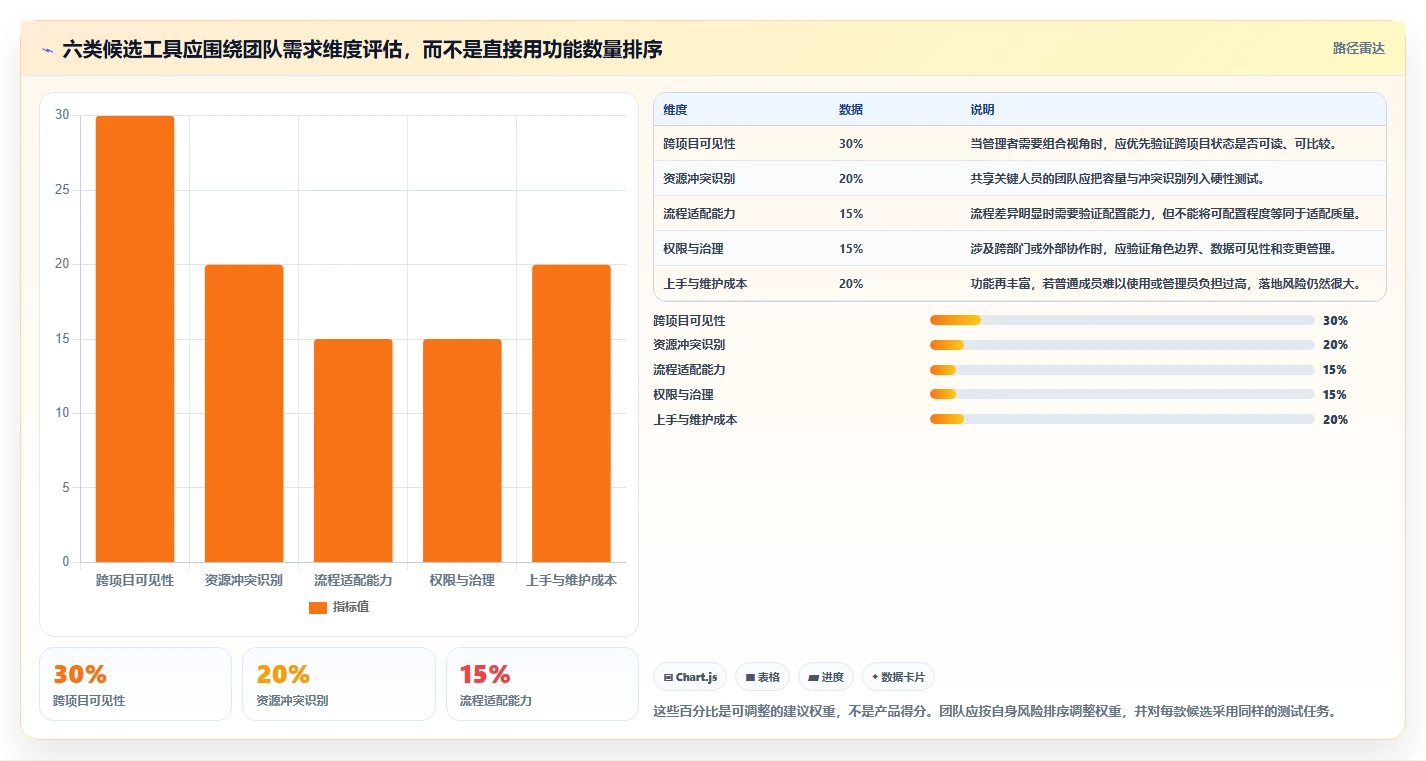This screenshot has height=761, width=1426.
Task: Click the 权限与治理 label beside progress bars
Action: tap(683, 395)
